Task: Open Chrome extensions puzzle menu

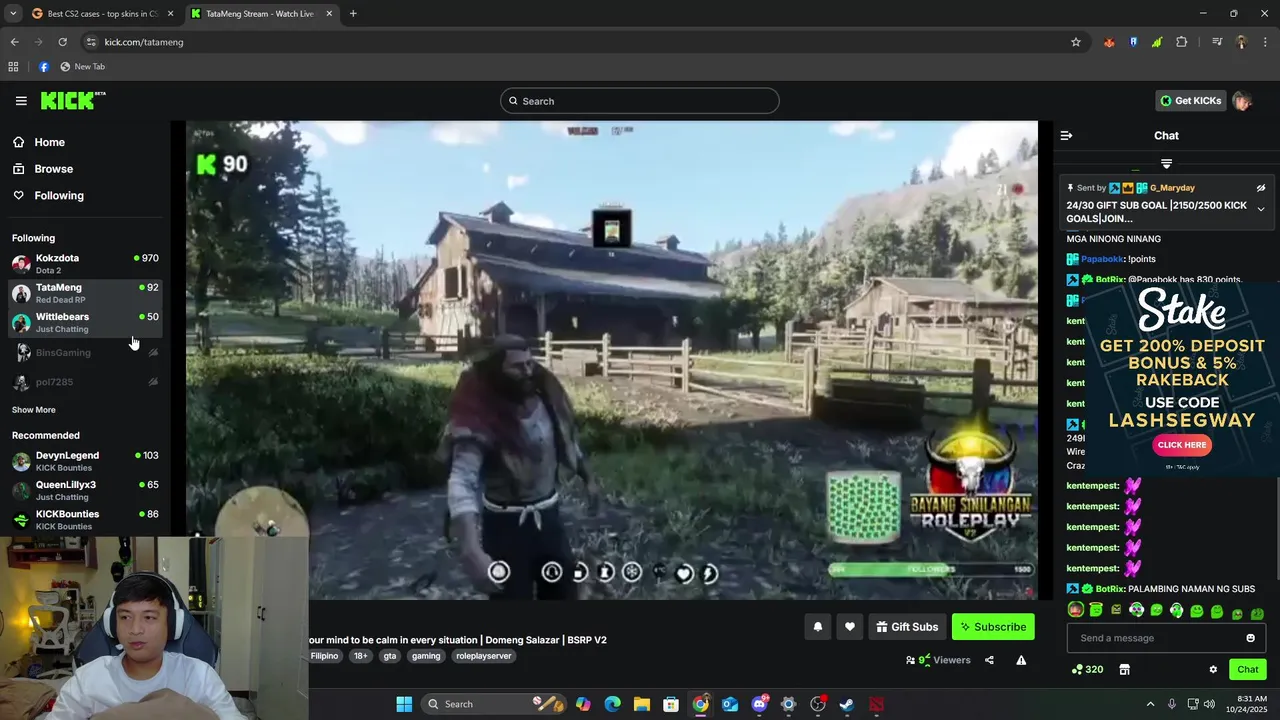Action: pyautogui.click(x=1182, y=42)
